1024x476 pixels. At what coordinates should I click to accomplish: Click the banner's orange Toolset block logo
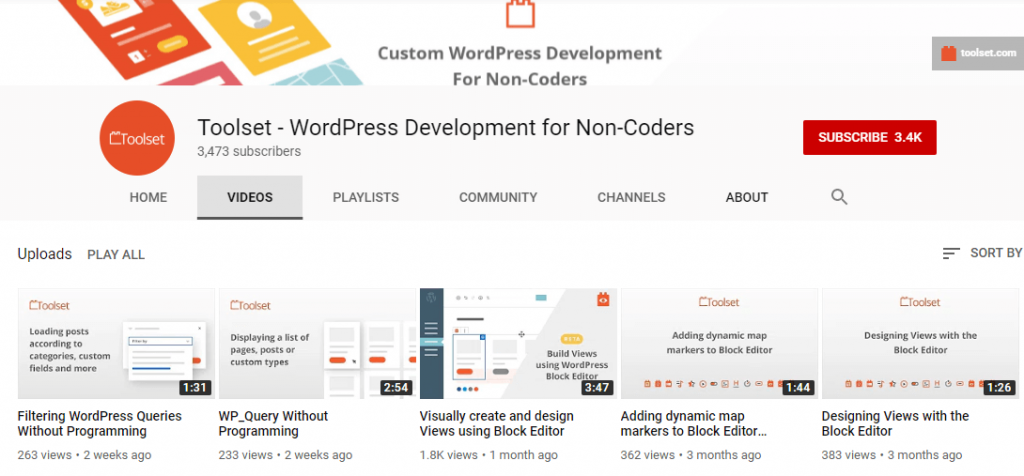click(x=520, y=14)
